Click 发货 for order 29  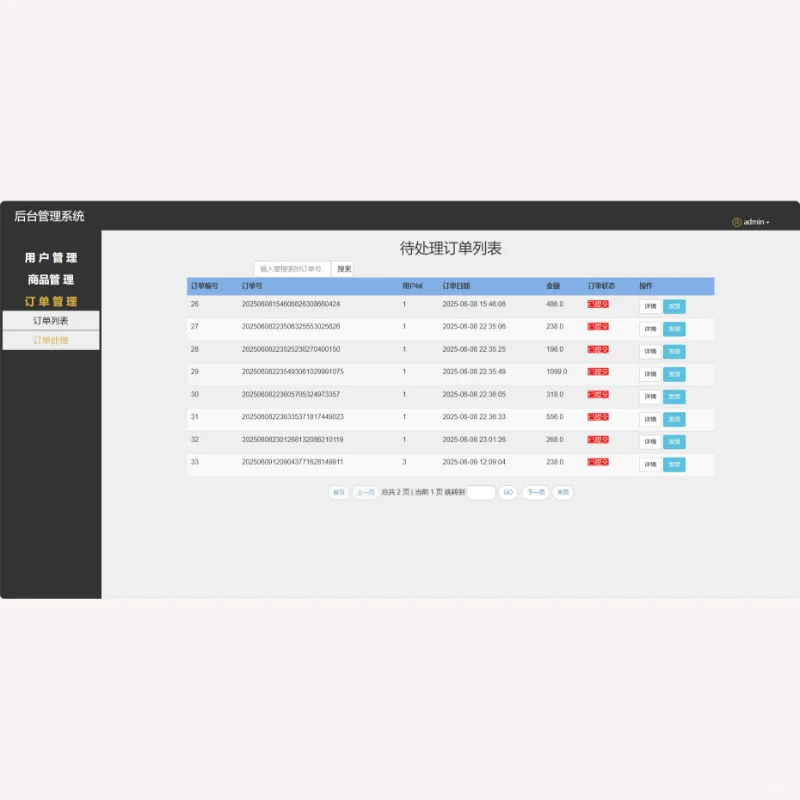click(673, 374)
